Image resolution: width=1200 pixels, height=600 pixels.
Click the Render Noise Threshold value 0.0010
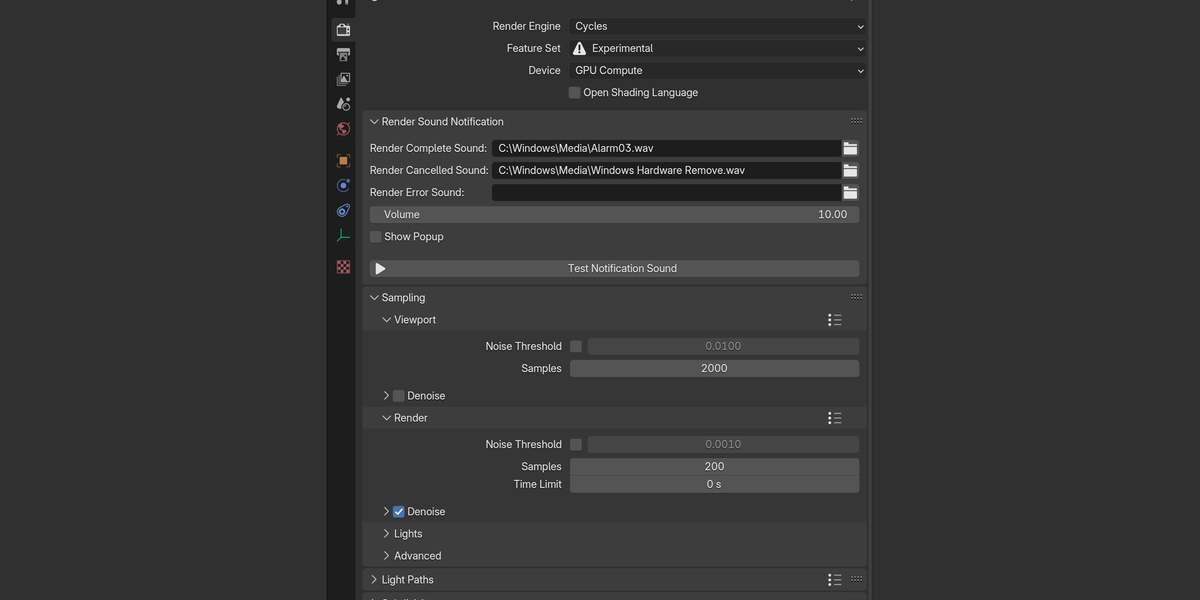coord(723,444)
